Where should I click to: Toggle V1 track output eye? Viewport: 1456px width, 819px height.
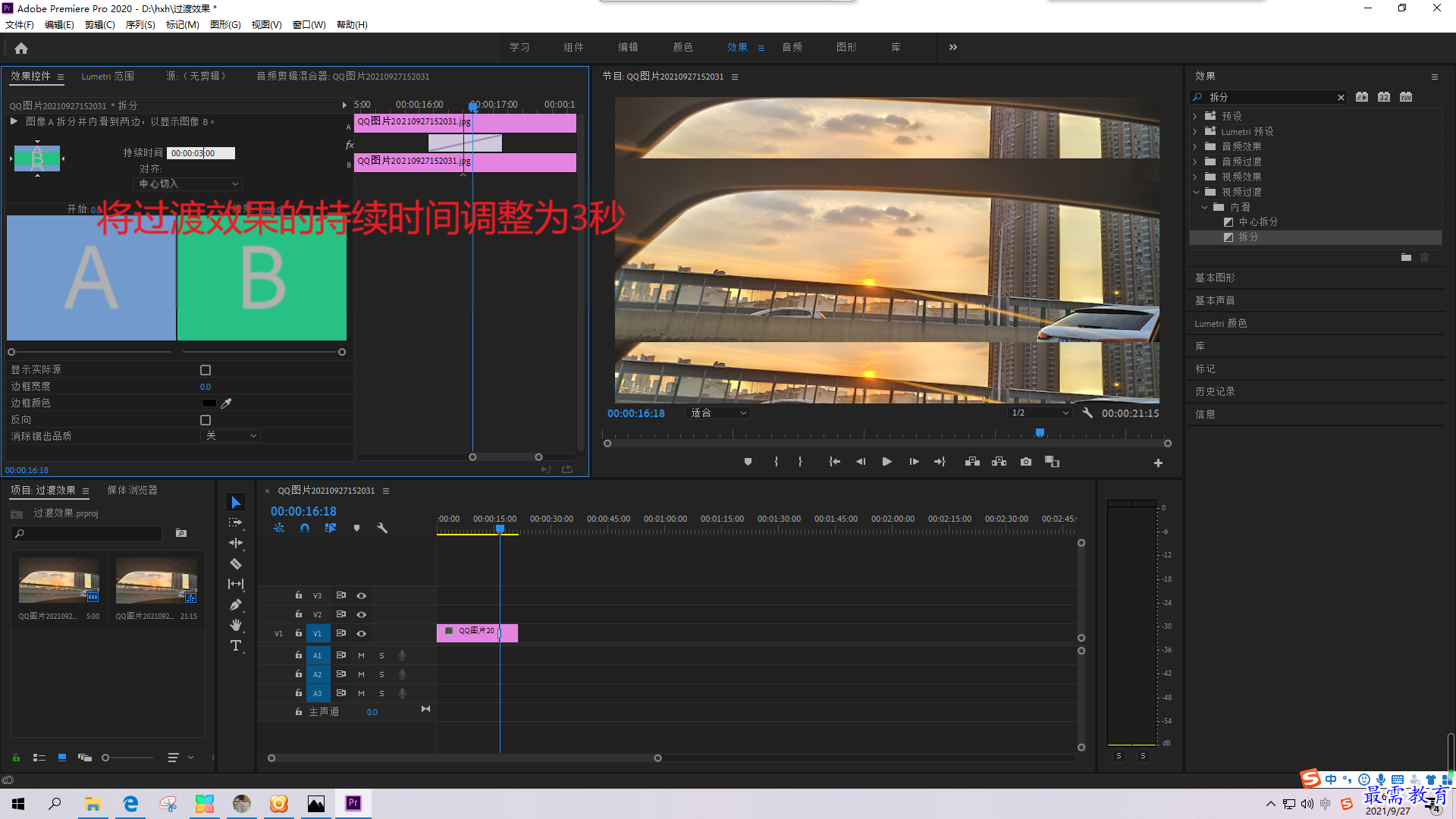click(x=362, y=634)
